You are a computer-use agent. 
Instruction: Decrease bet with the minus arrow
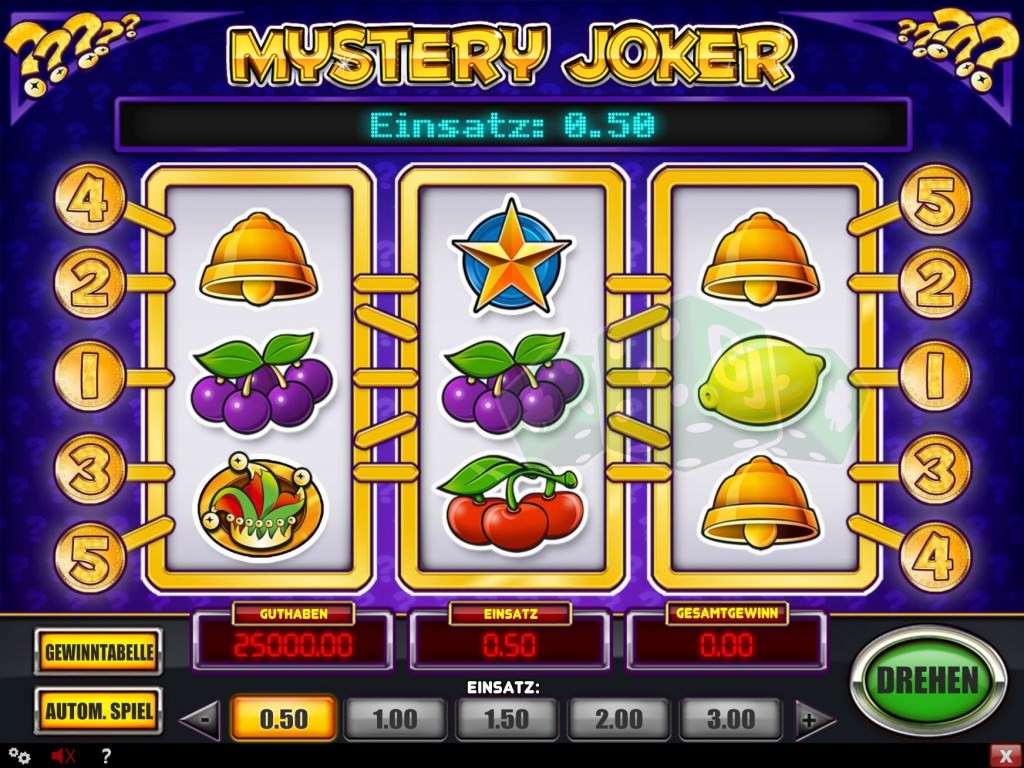[201, 720]
